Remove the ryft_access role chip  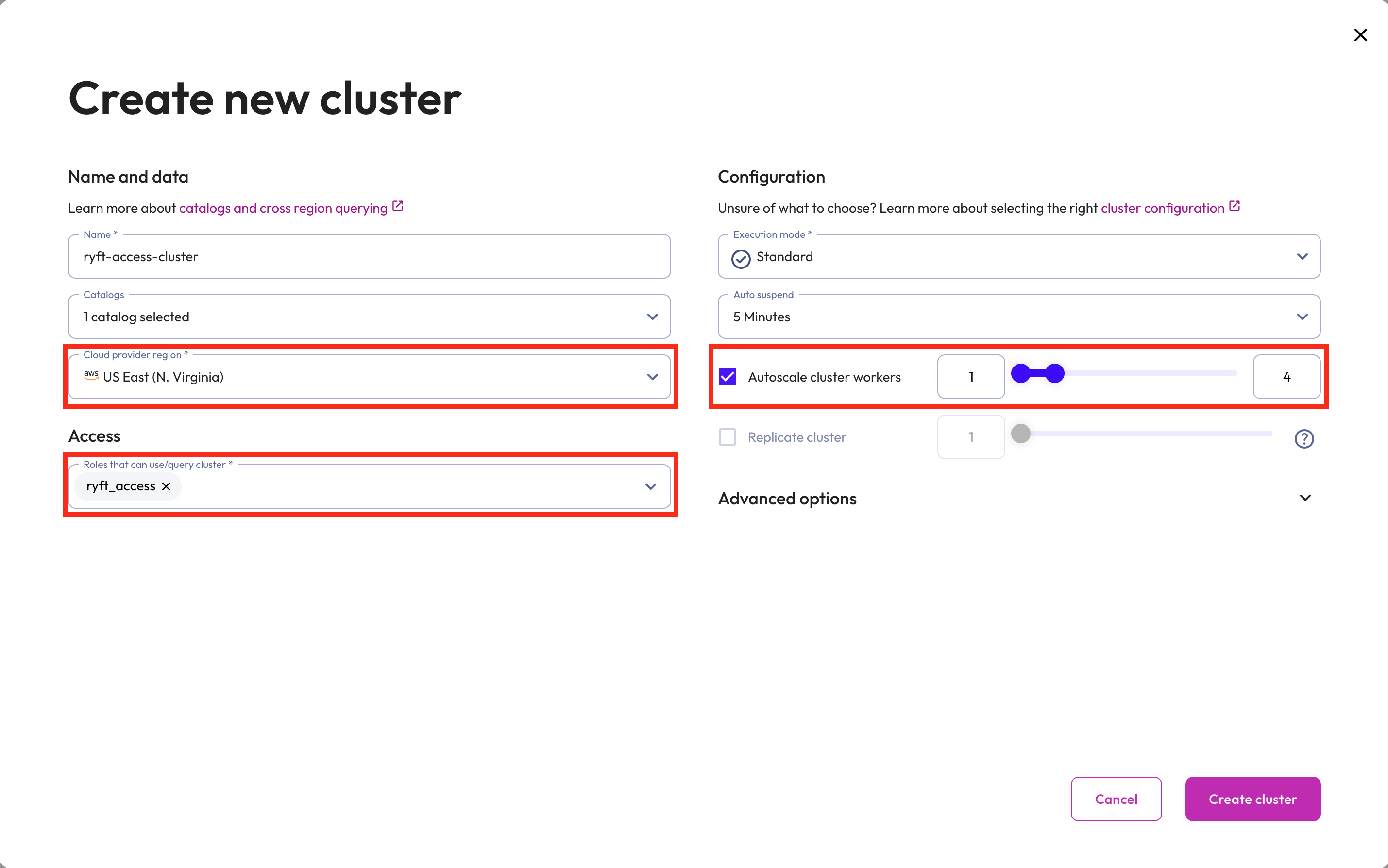coord(167,486)
